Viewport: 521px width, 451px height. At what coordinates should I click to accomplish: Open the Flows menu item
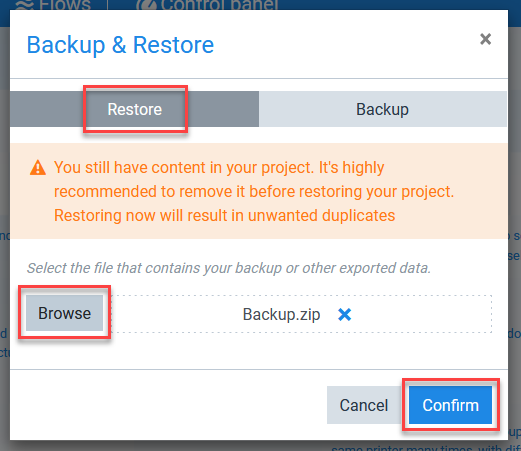point(53,5)
